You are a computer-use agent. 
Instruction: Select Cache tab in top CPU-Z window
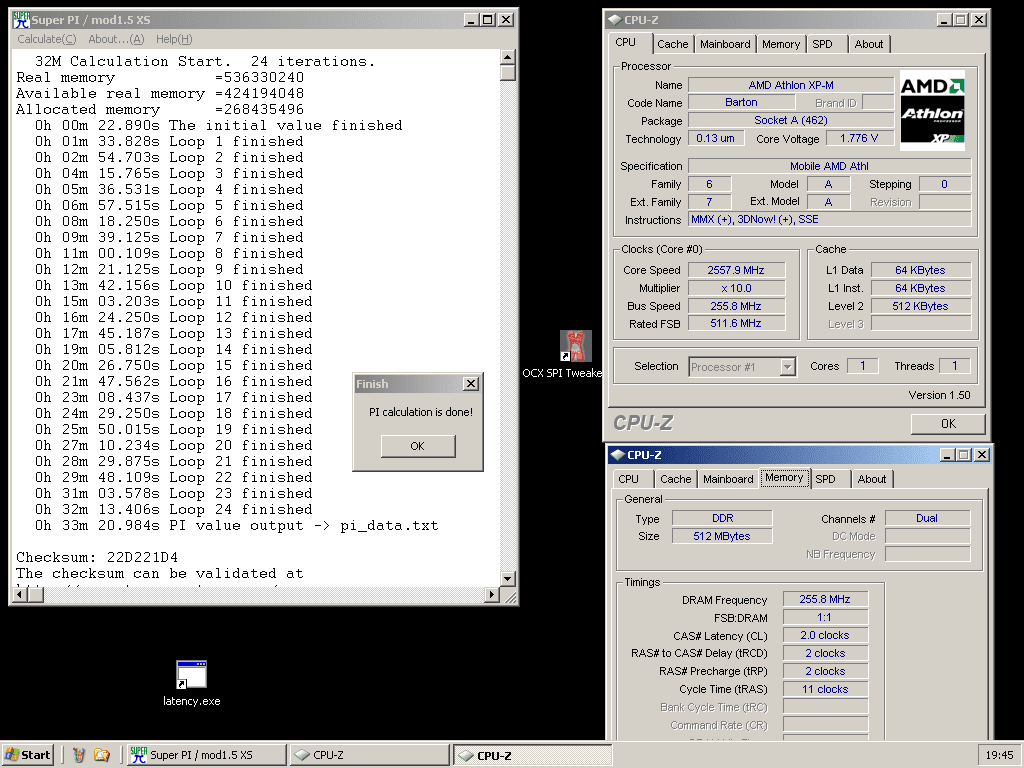point(673,44)
